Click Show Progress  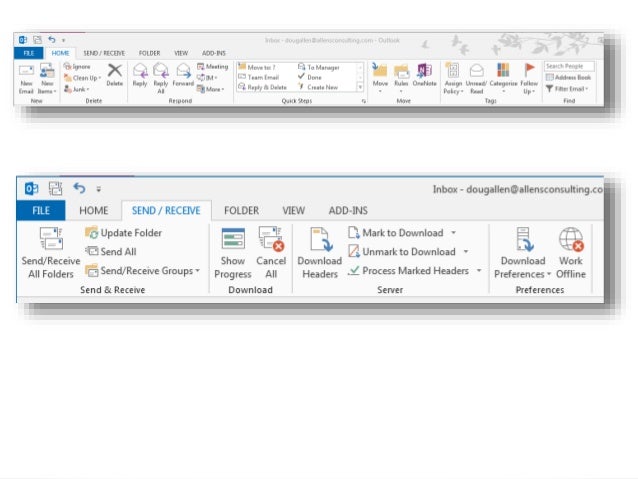(x=233, y=253)
